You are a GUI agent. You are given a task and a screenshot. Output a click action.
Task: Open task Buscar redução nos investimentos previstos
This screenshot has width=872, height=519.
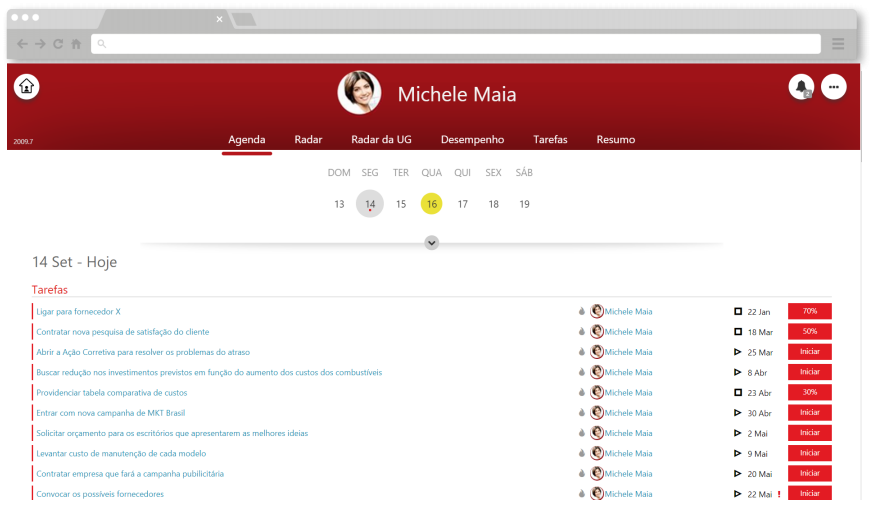click(209, 372)
